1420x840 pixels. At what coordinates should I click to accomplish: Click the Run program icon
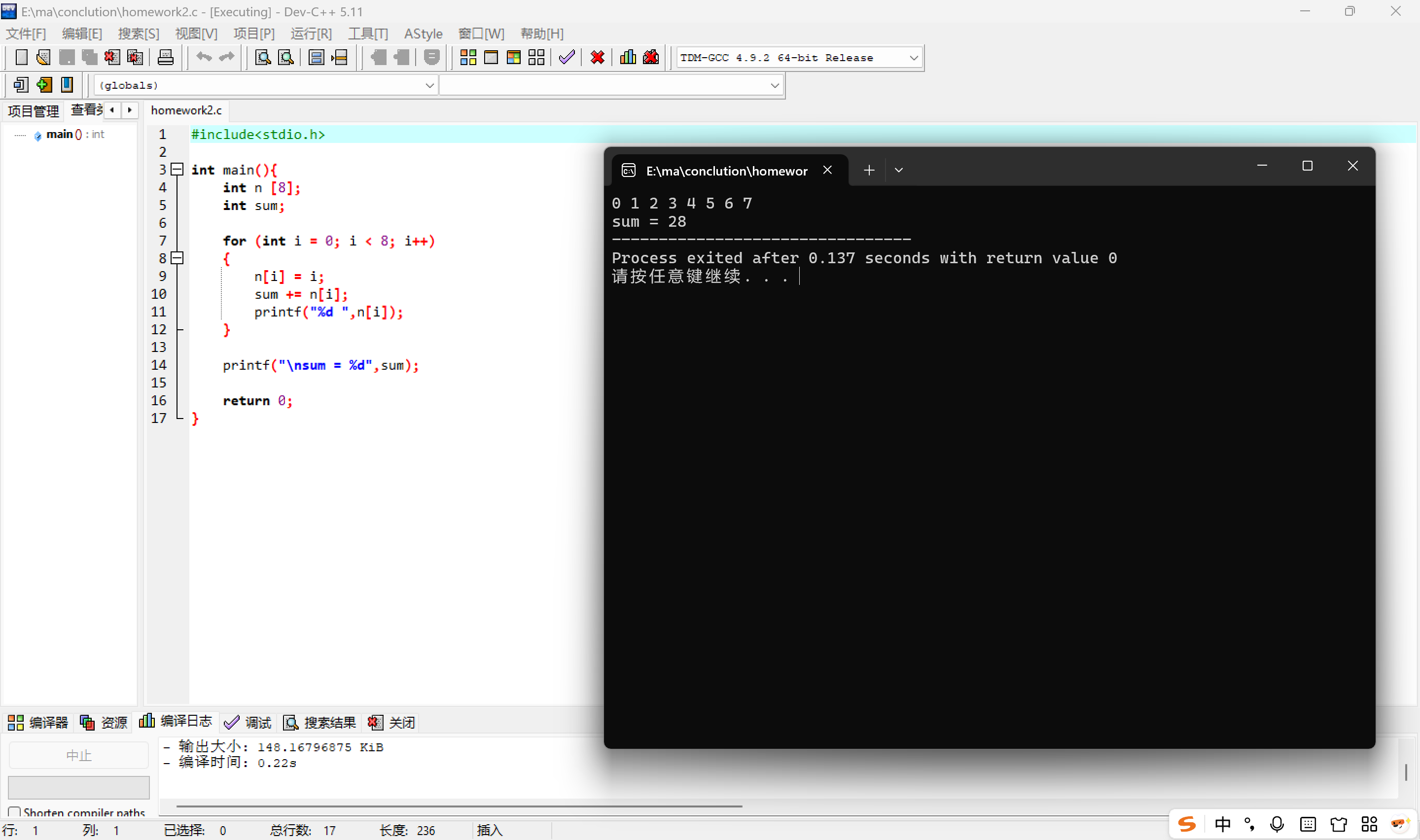(x=491, y=57)
